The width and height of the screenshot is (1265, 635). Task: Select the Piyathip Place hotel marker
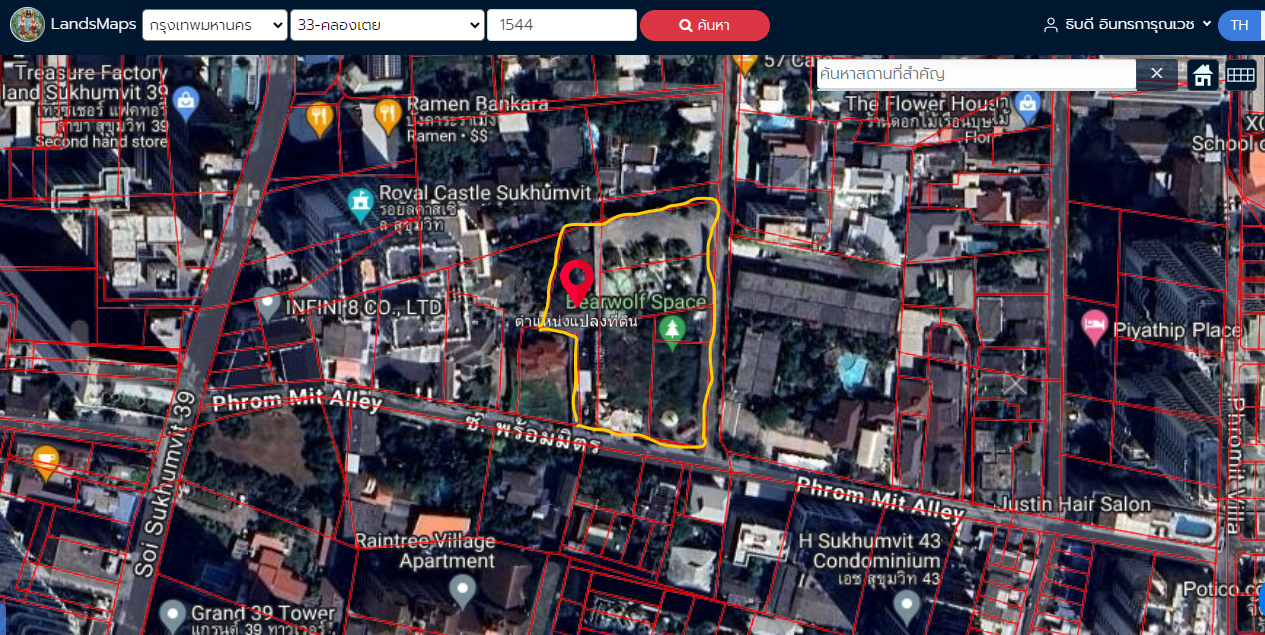(x=1096, y=327)
